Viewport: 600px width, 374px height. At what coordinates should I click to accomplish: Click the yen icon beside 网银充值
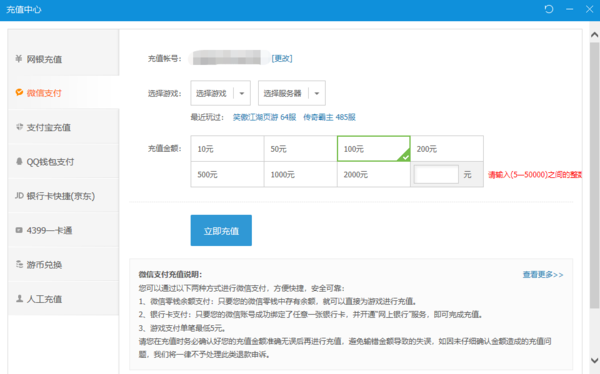[18, 59]
